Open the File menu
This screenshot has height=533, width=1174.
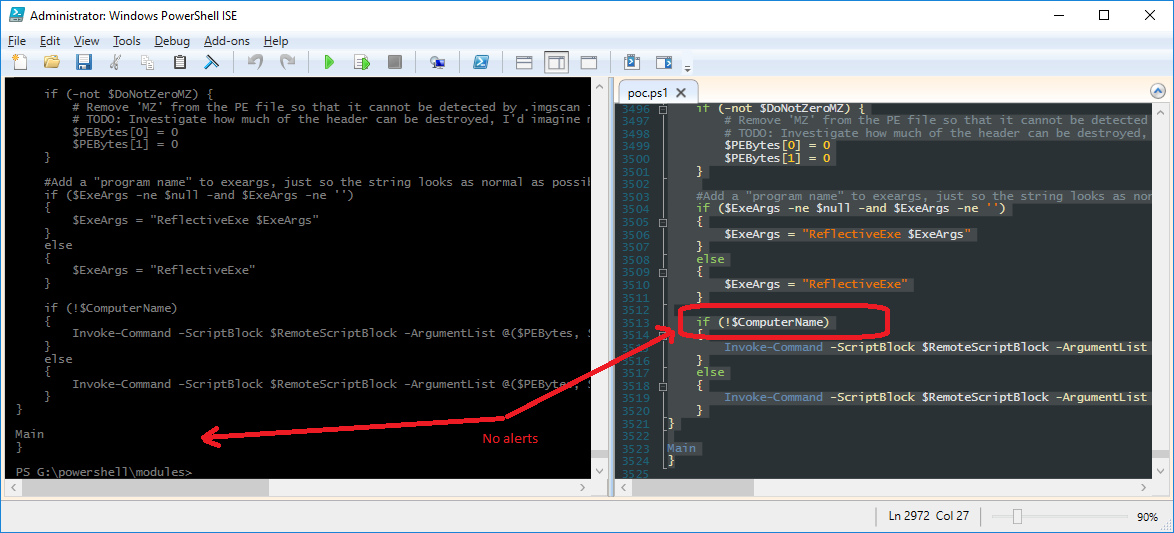pos(16,41)
